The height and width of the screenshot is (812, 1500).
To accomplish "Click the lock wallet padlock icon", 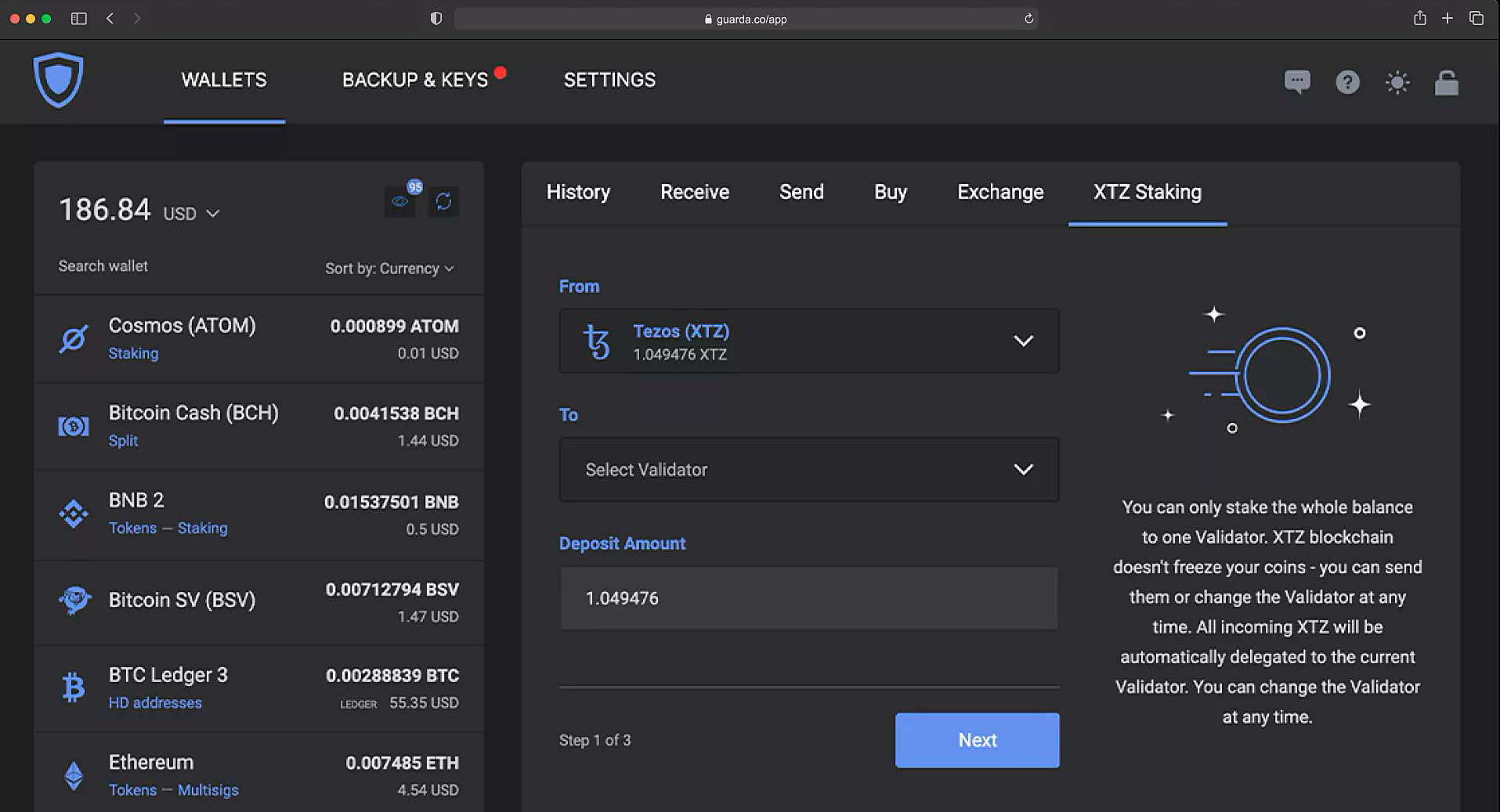I will (x=1446, y=82).
